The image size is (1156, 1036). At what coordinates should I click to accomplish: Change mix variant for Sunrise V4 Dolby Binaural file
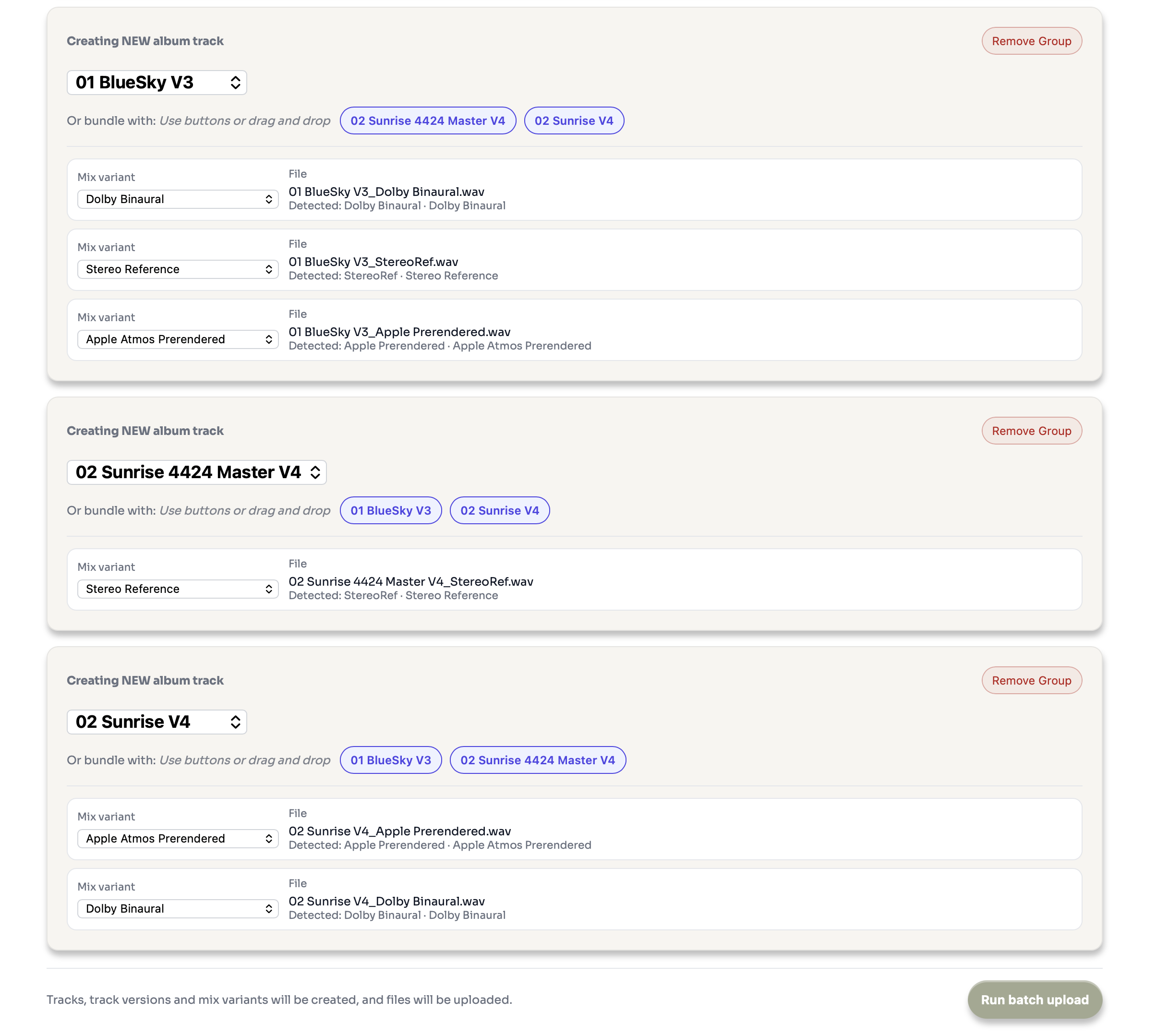178,908
